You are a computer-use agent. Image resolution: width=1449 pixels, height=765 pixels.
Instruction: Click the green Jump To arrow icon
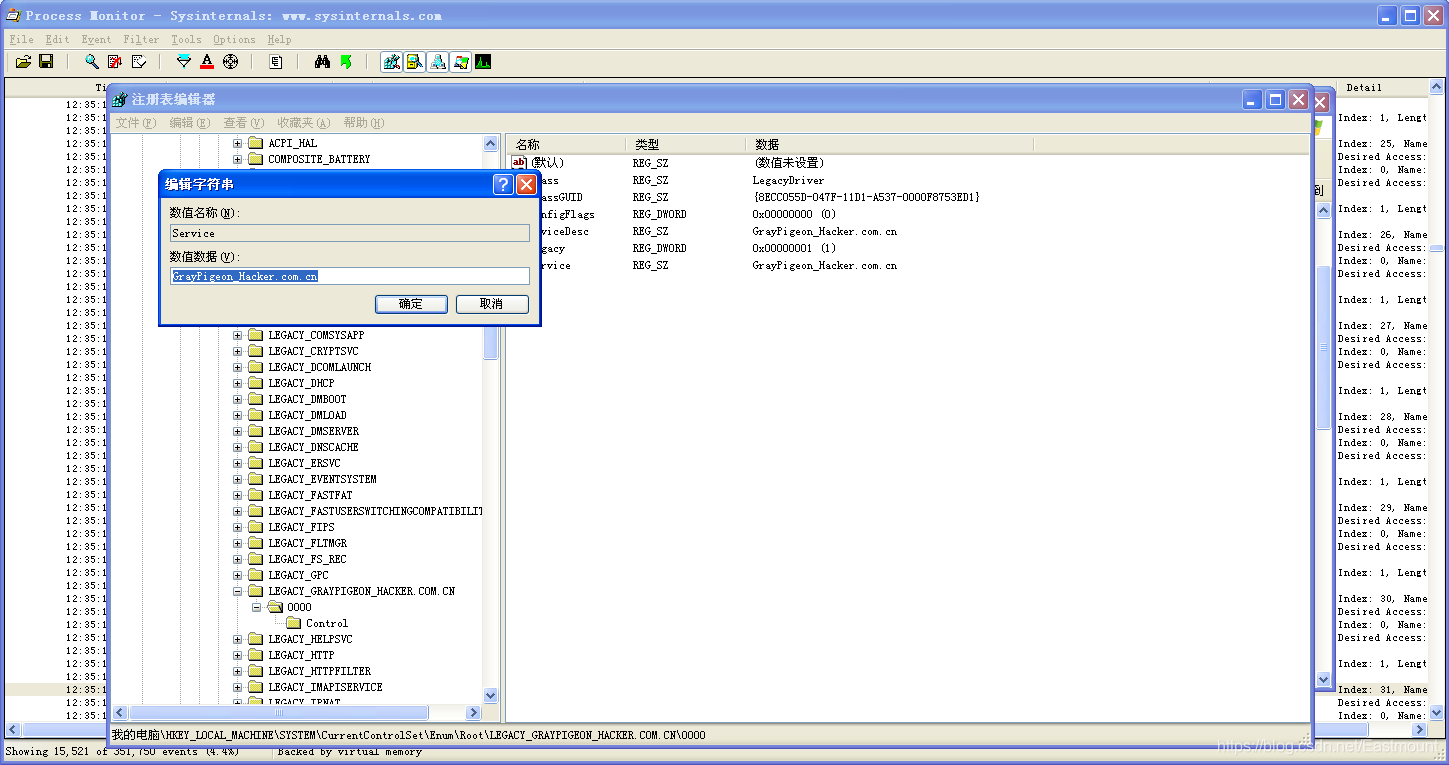pos(346,62)
